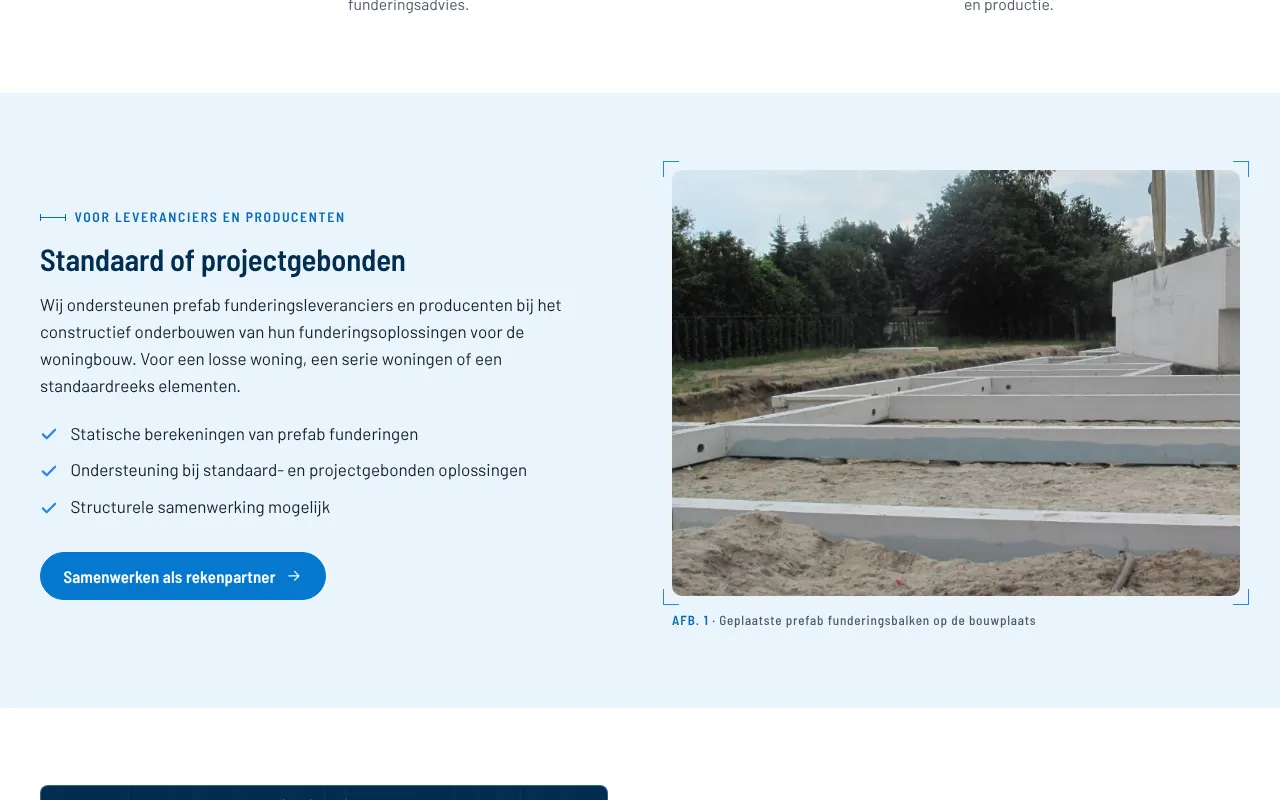1280x800 pixels.
Task: Click the 'AFB. 1' figure label
Action: (x=690, y=621)
